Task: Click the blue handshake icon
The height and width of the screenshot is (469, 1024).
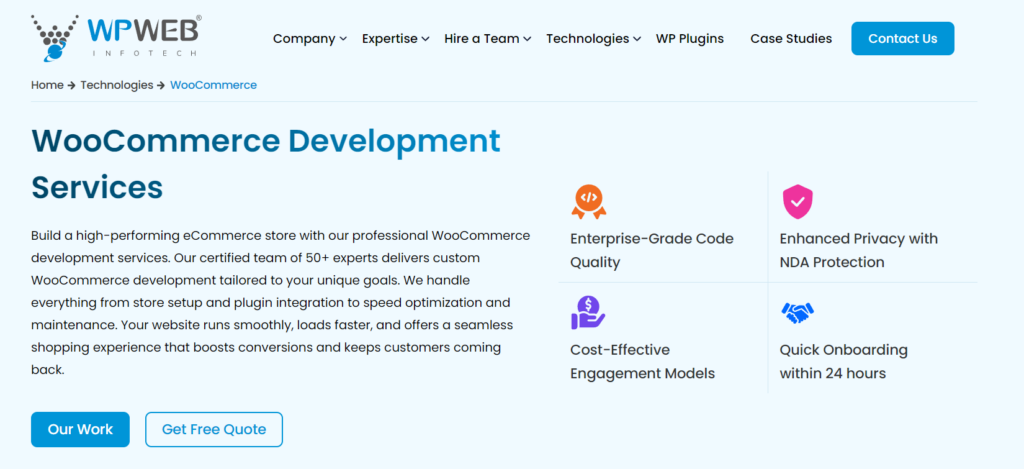Action: (x=797, y=313)
